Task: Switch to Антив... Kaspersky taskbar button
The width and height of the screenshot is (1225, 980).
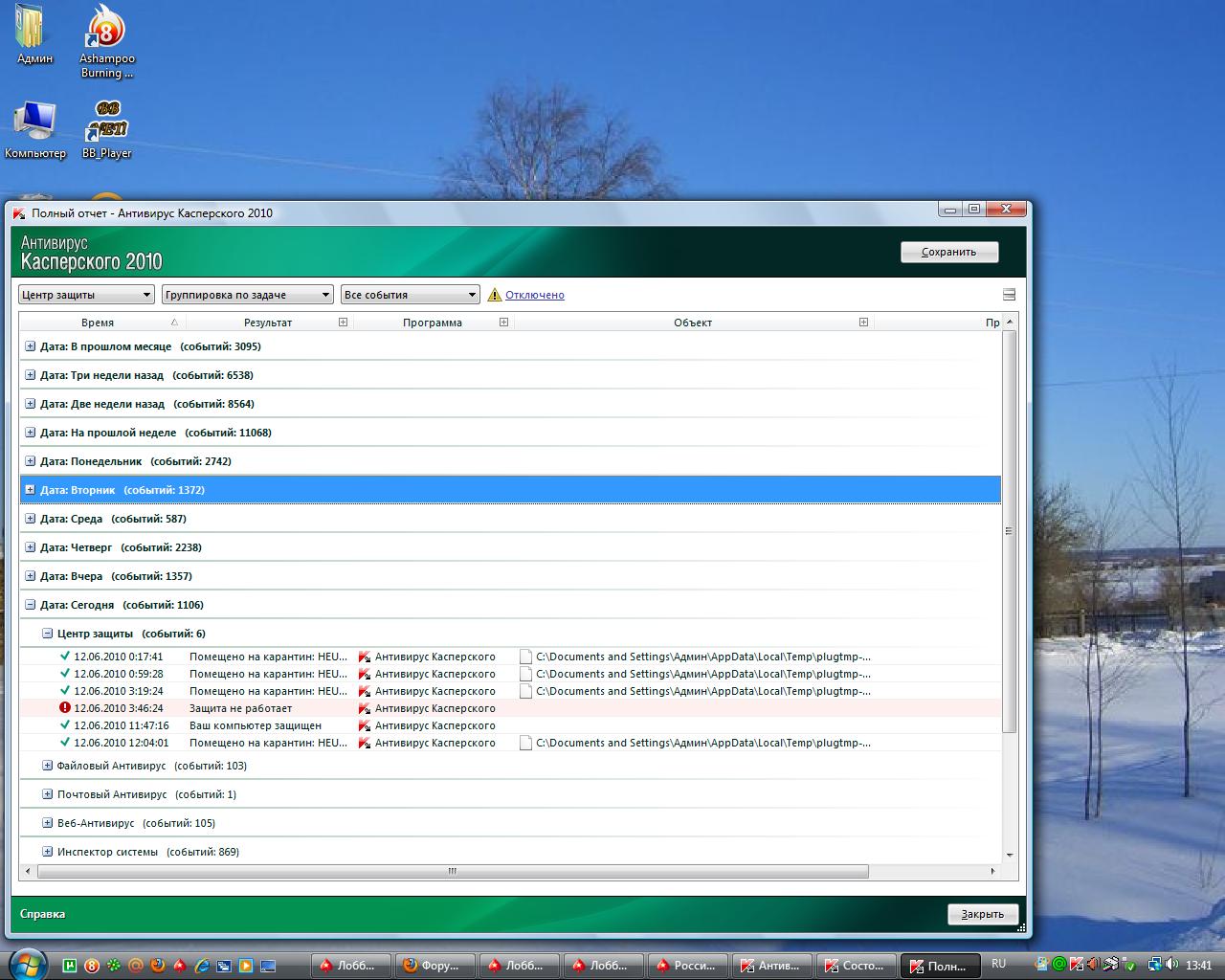Action: 770,966
